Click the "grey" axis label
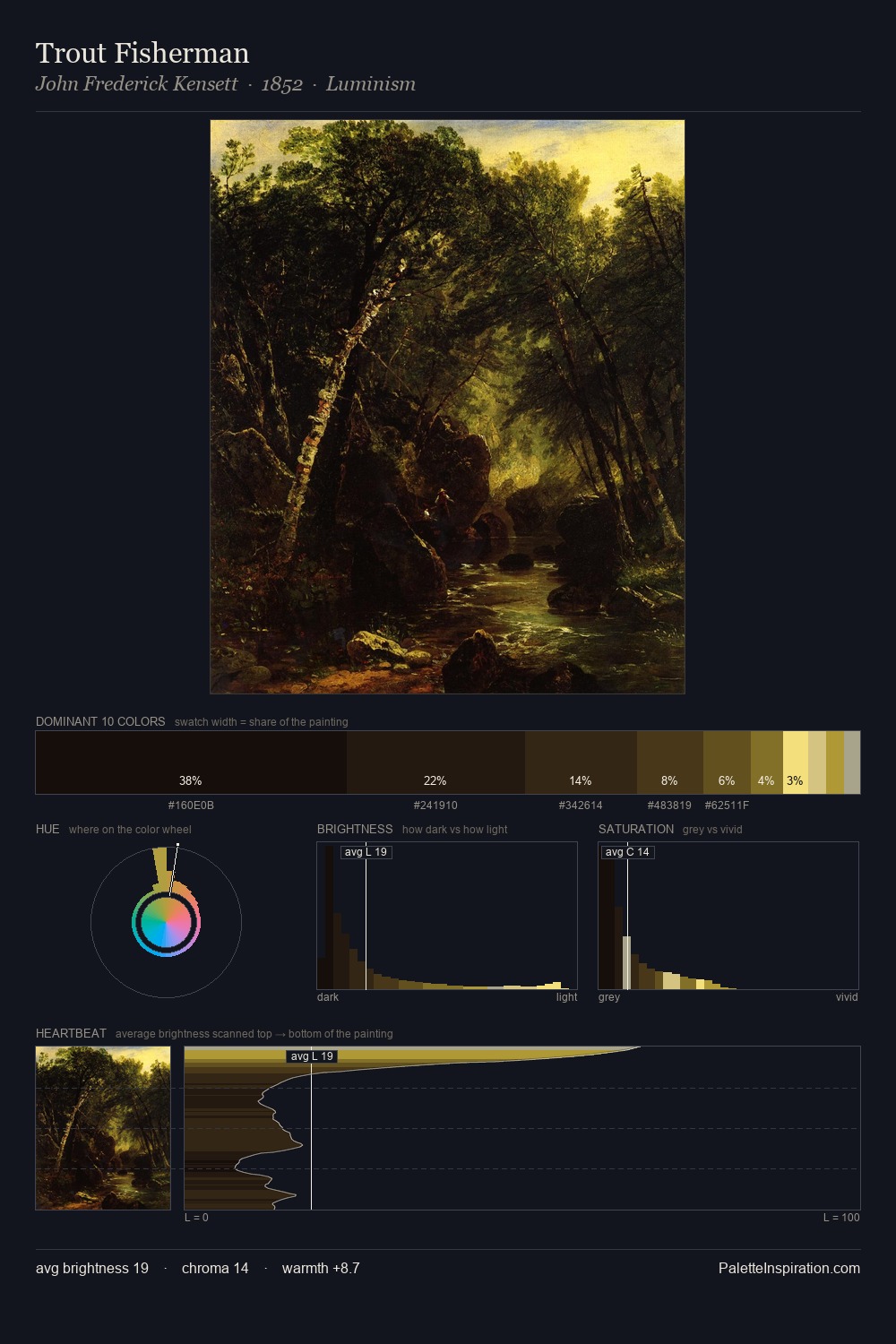 [609, 997]
